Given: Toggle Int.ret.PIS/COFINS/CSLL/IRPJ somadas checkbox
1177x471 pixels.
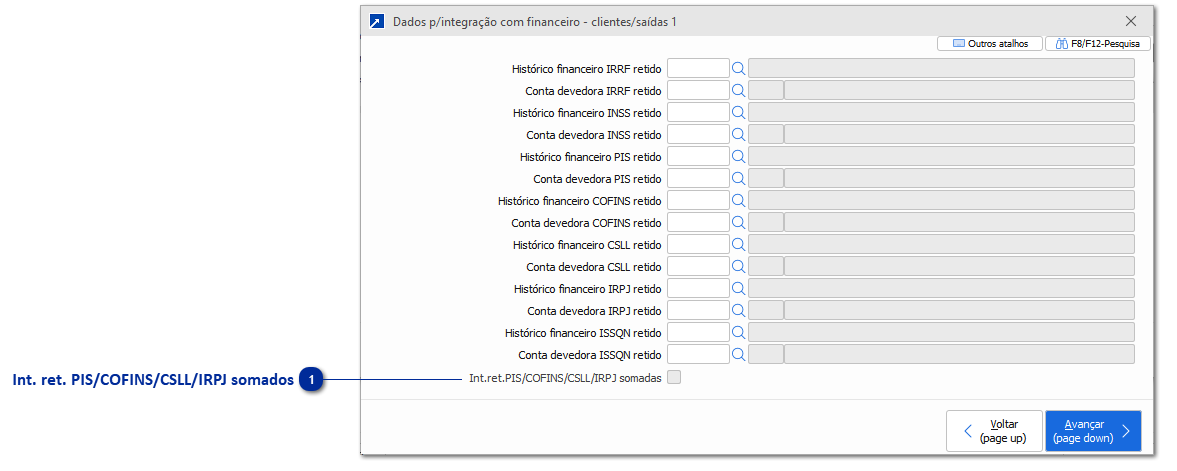Looking at the screenshot, I should pyautogui.click(x=674, y=378).
